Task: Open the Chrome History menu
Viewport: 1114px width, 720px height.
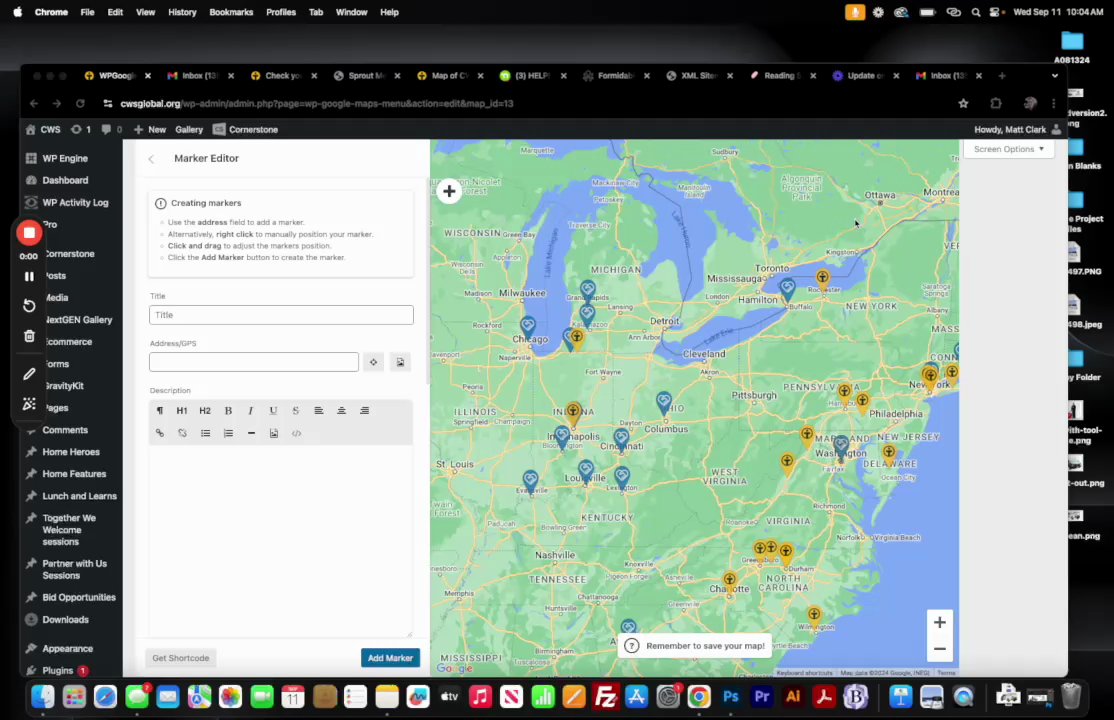Action: (182, 12)
